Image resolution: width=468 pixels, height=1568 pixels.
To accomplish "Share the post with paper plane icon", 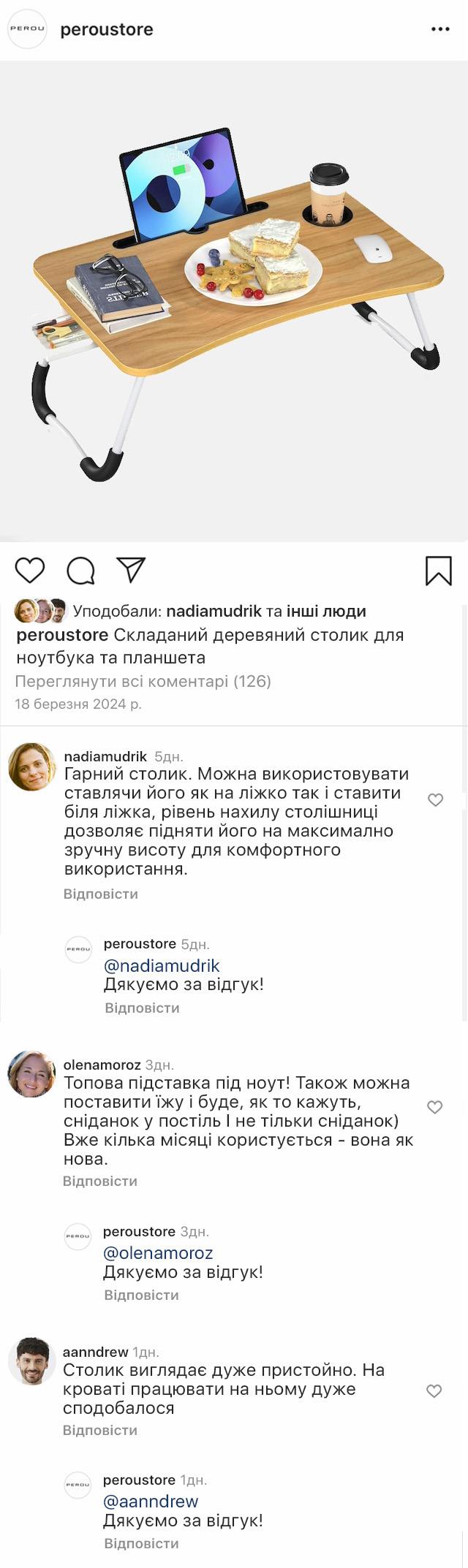I will click(x=132, y=570).
